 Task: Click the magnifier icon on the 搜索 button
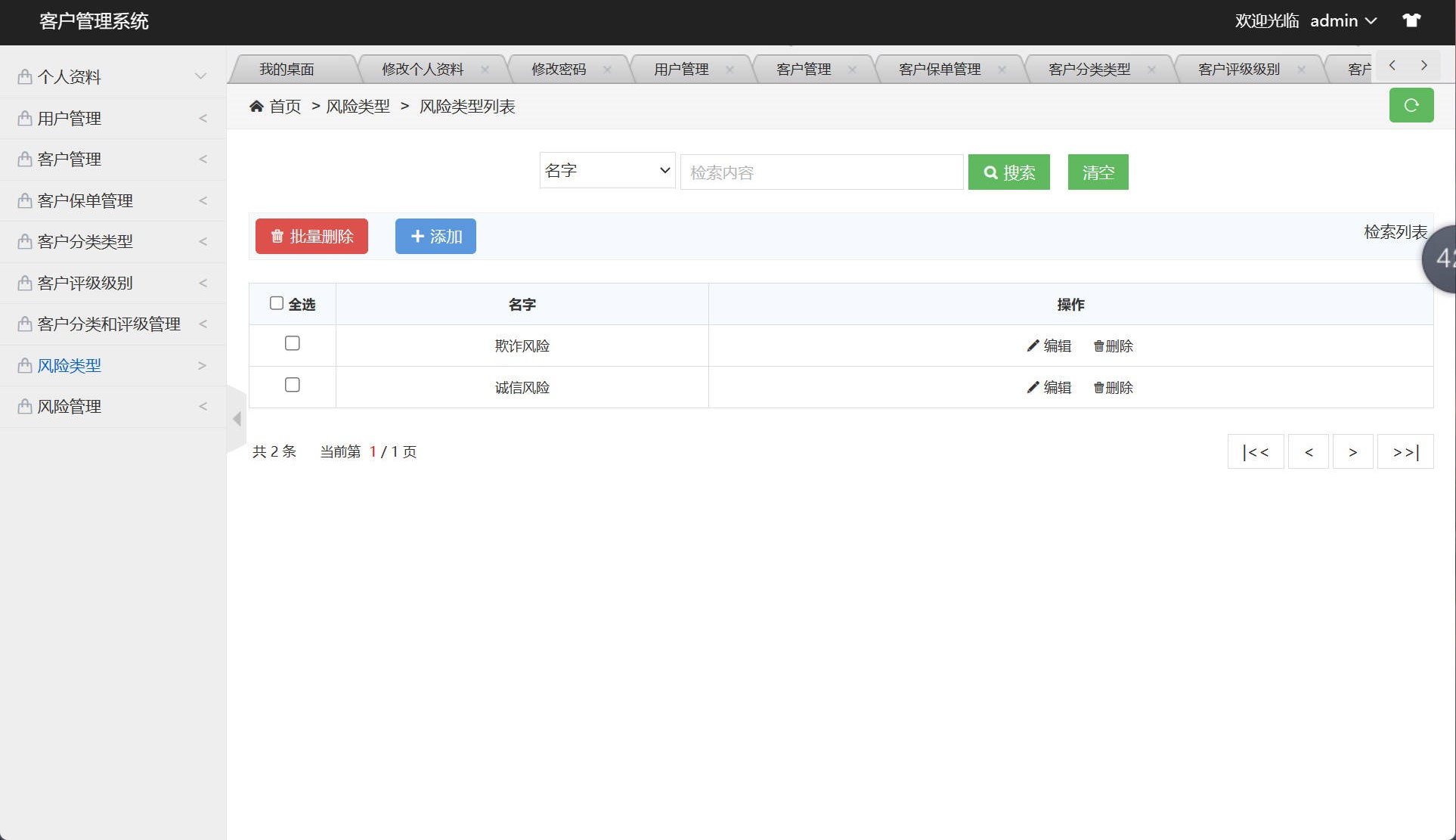(990, 172)
